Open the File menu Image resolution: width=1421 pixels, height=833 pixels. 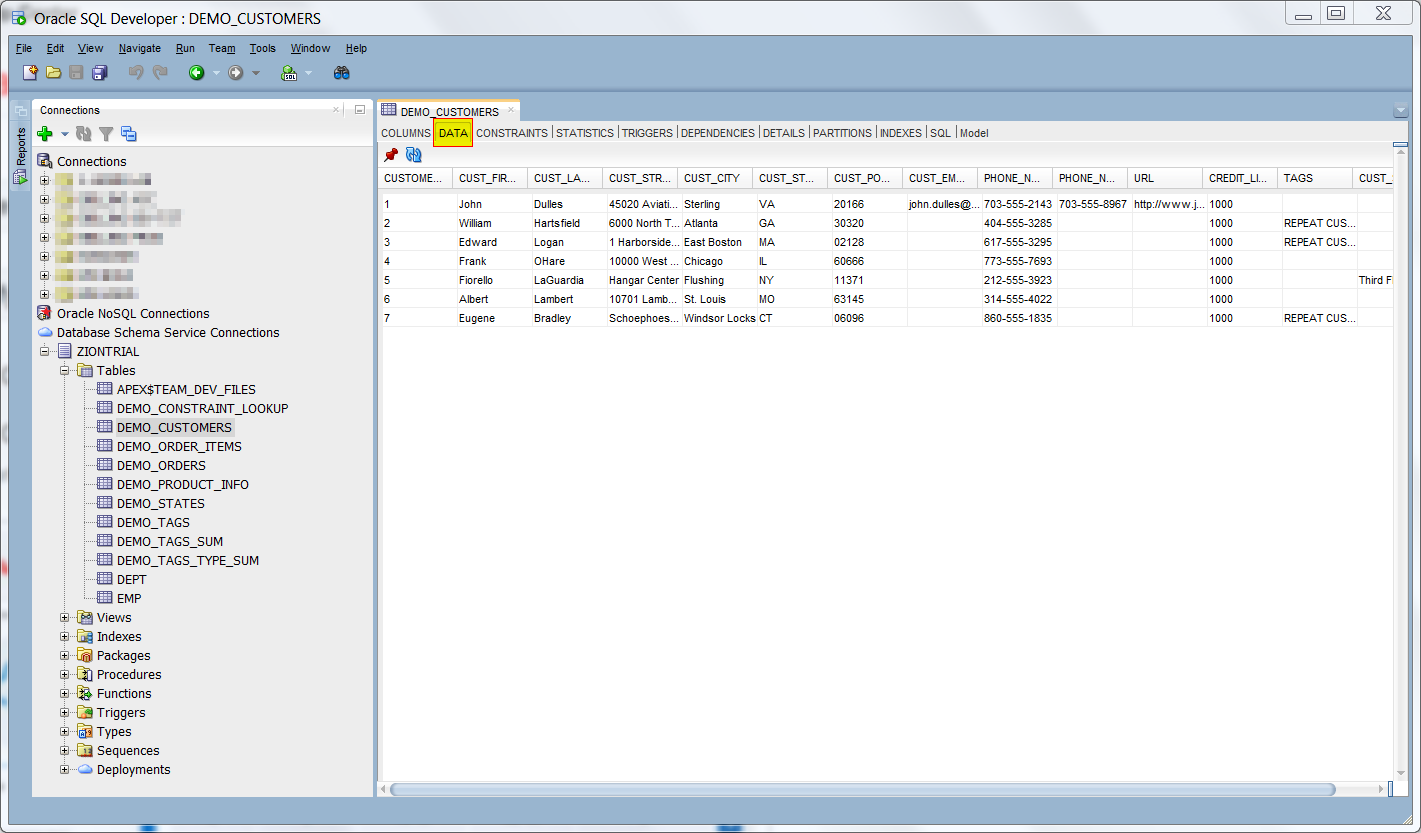24,48
